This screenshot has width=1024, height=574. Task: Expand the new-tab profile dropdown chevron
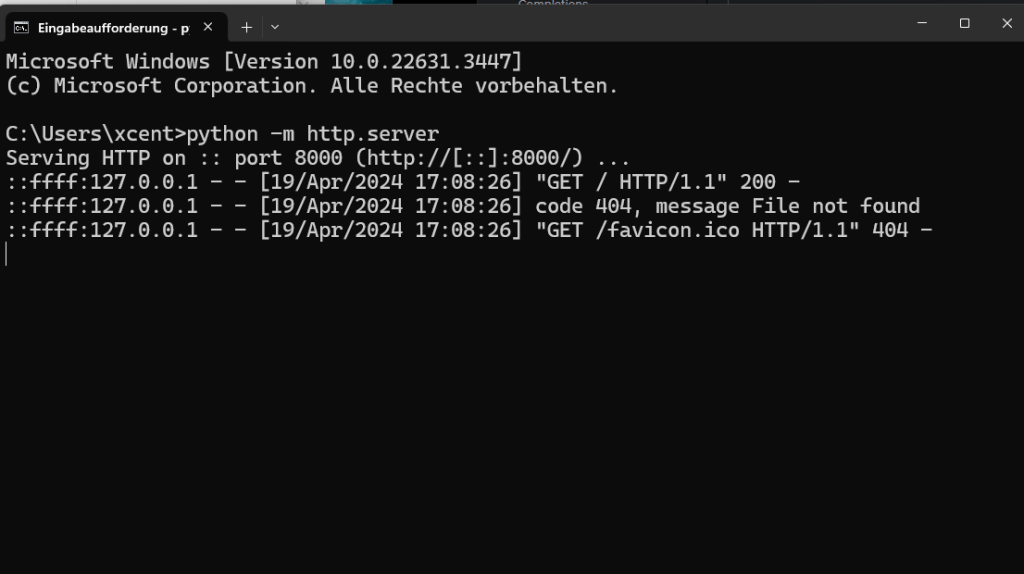[x=275, y=27]
